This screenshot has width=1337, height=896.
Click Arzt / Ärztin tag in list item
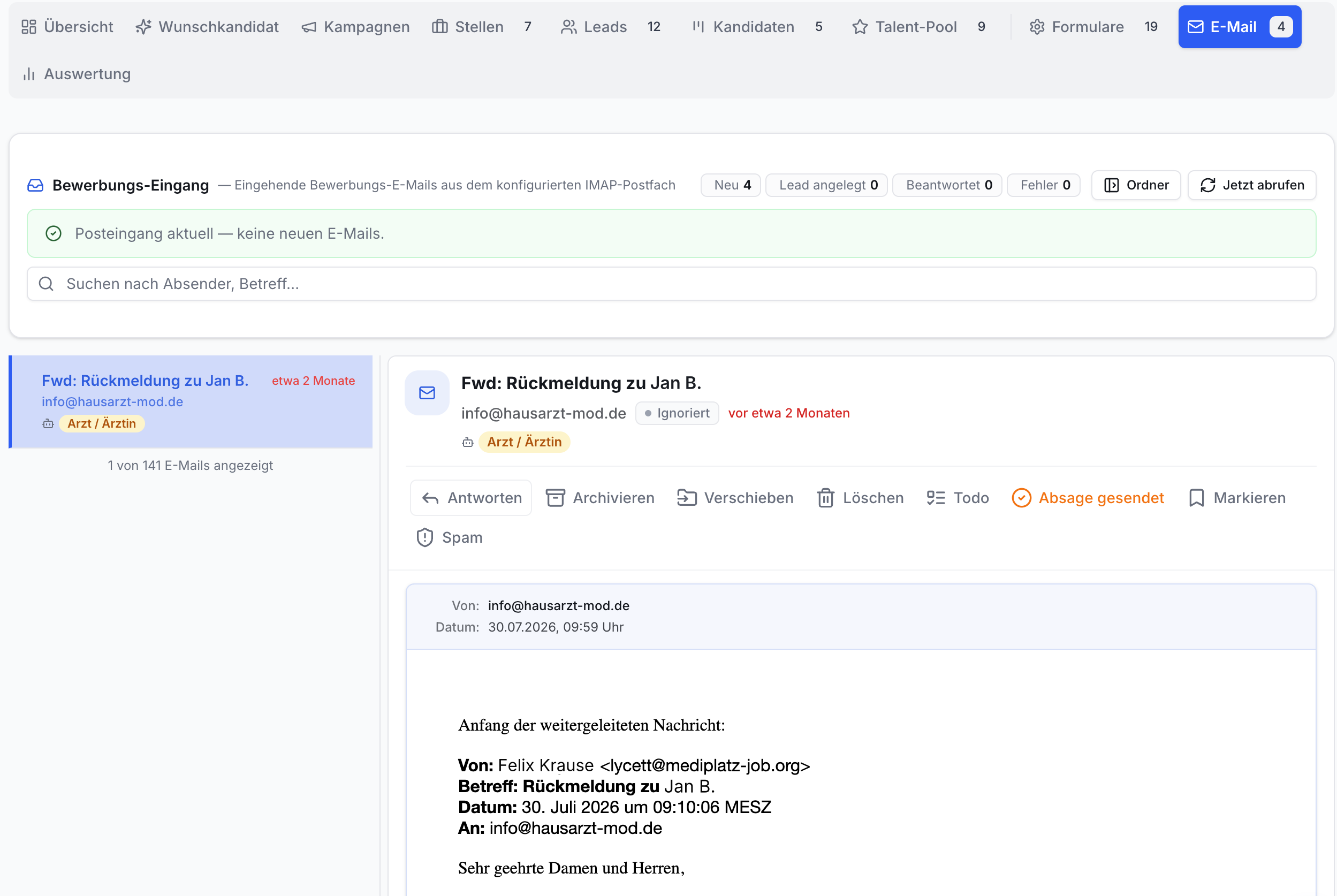pos(102,423)
